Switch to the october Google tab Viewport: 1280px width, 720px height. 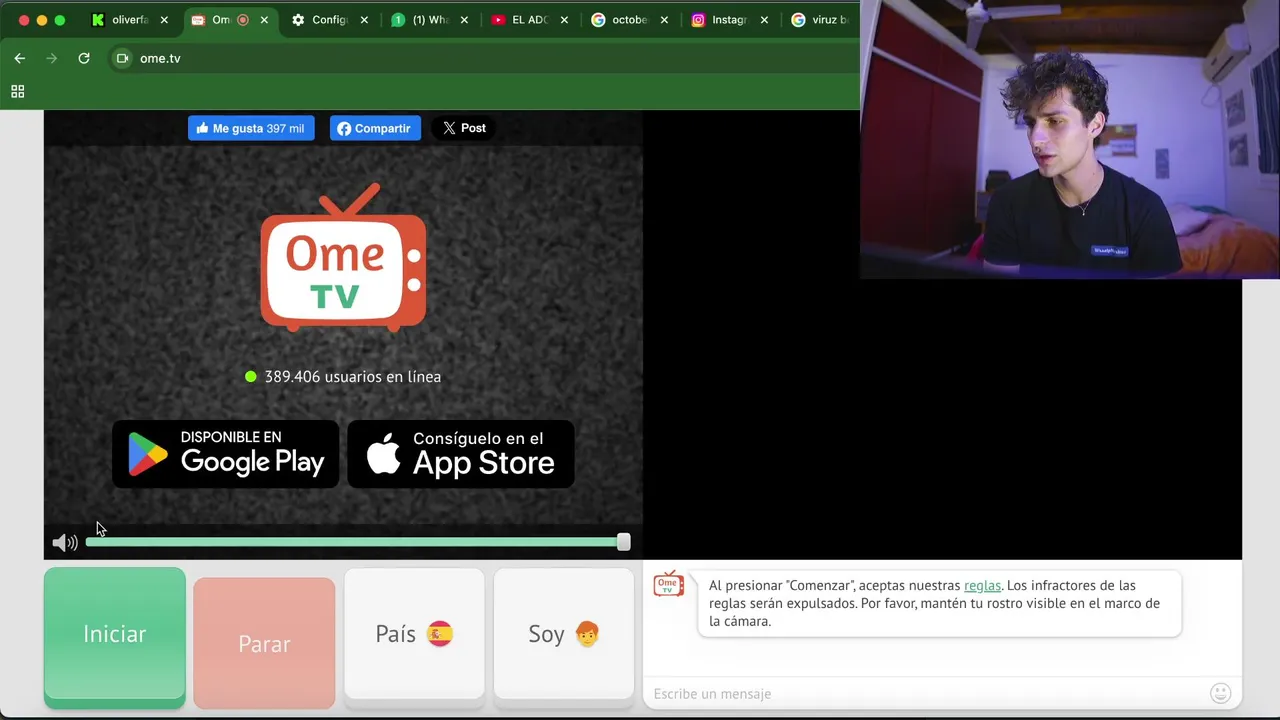pos(630,20)
